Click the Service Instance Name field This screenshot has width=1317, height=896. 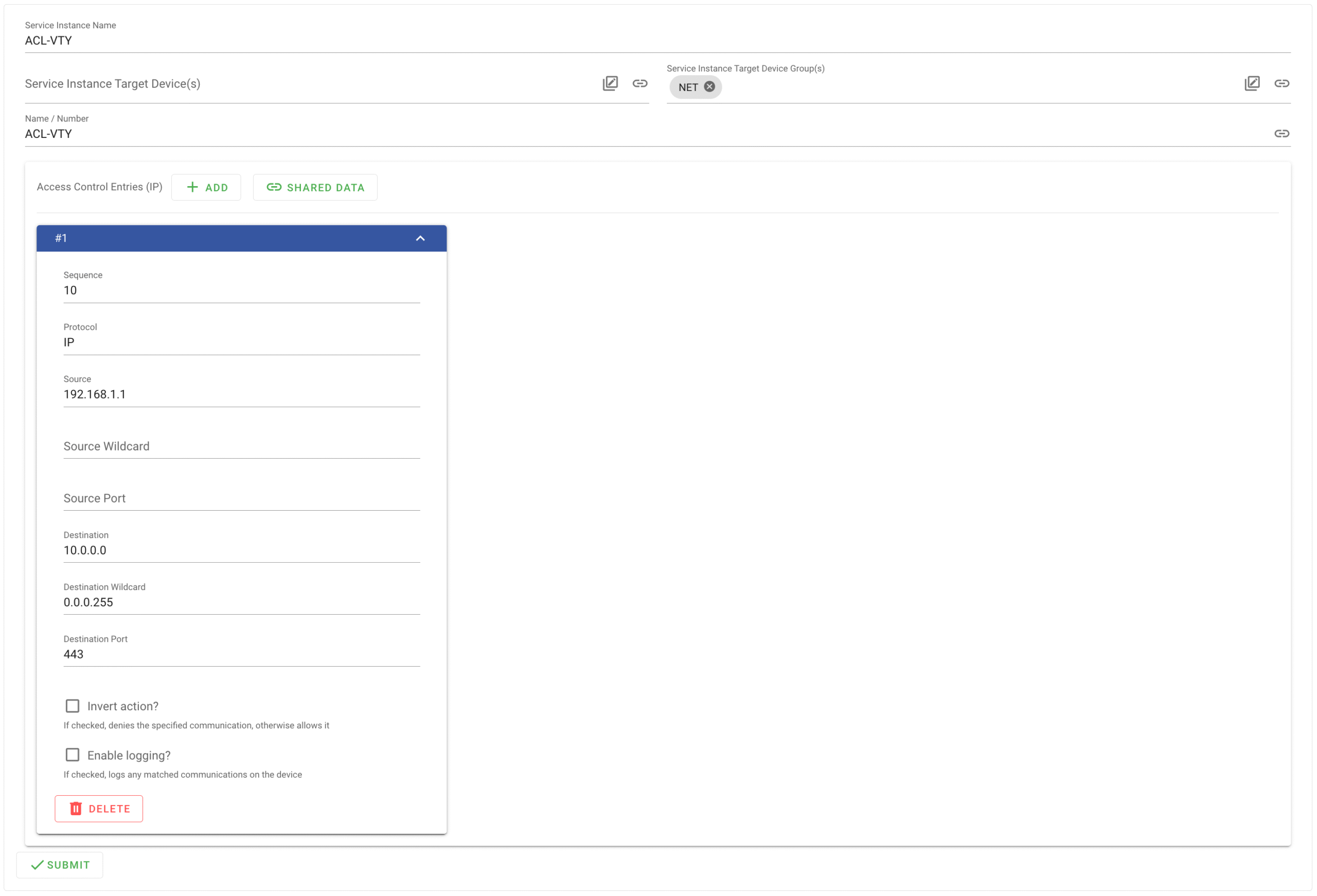click(657, 40)
